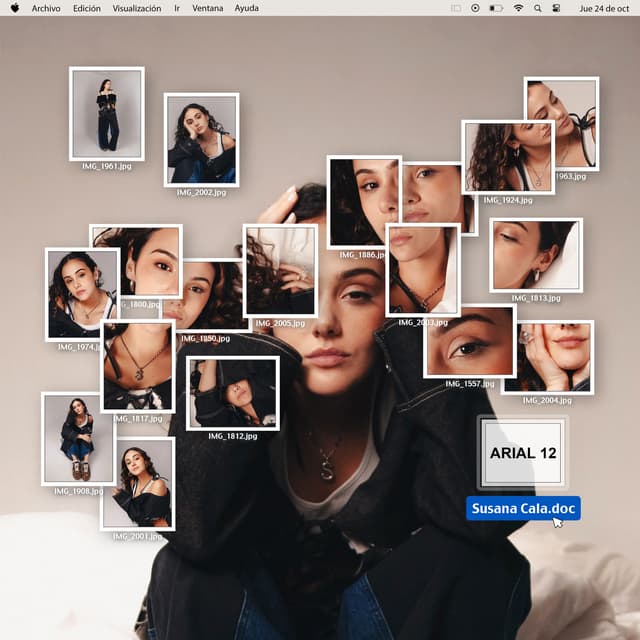Open the Ventana menu
Screen dimensions: 640x640
(208, 8)
